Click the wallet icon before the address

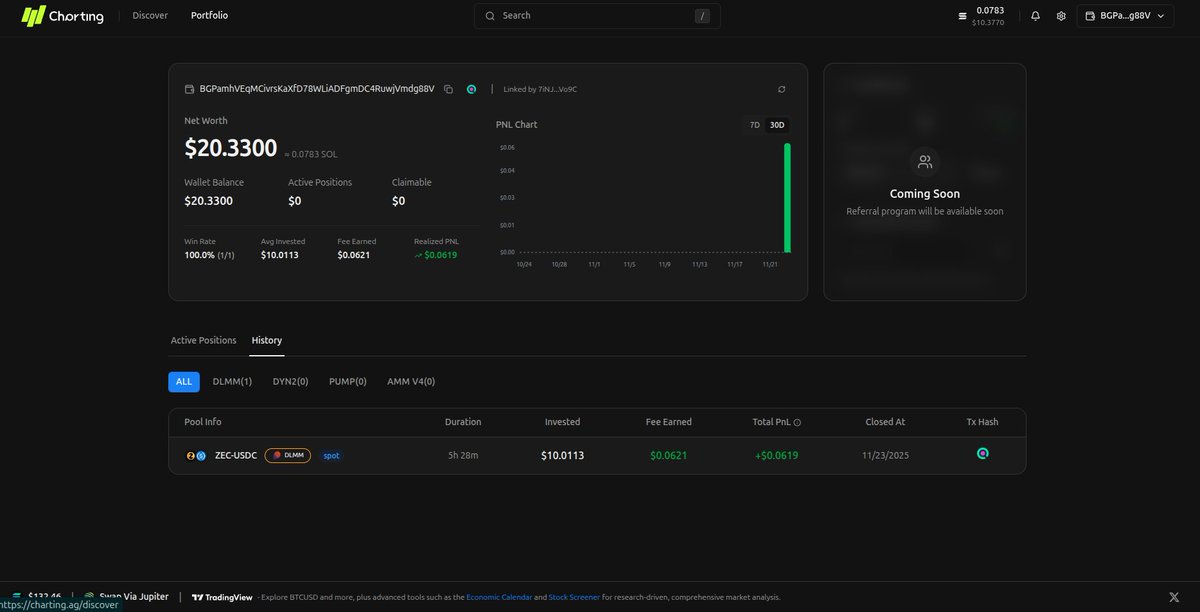coord(190,89)
